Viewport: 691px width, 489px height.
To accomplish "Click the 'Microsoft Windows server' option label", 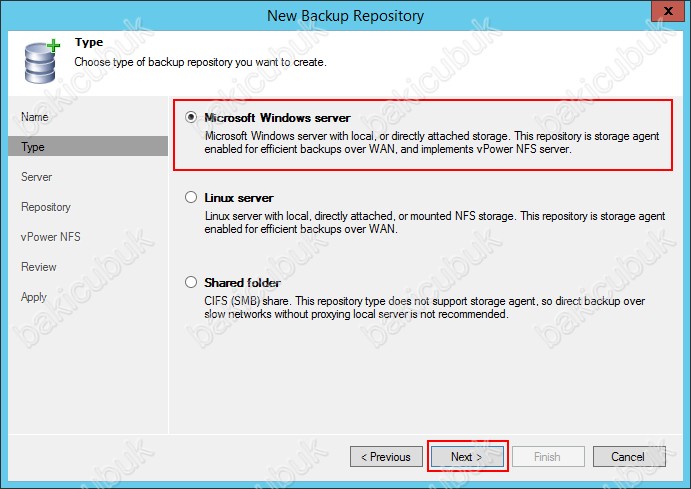I will click(277, 118).
